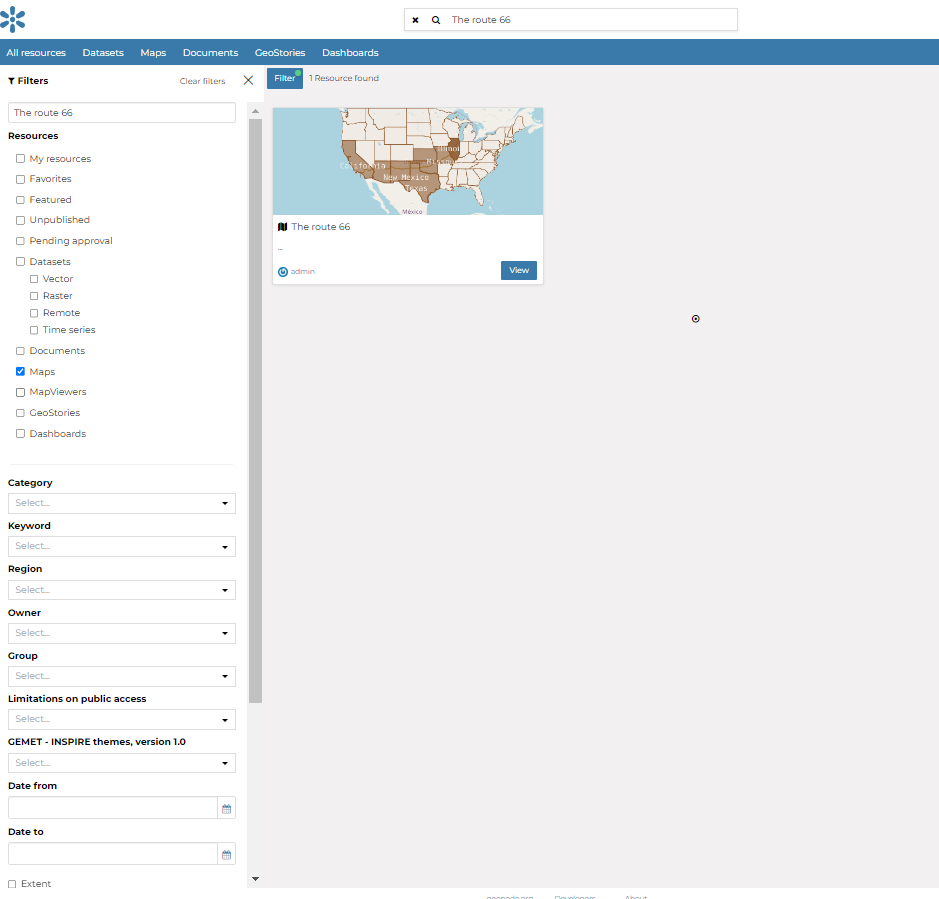This screenshot has width=939, height=899.
Task: Click the search magnifier icon
Action: 435,19
